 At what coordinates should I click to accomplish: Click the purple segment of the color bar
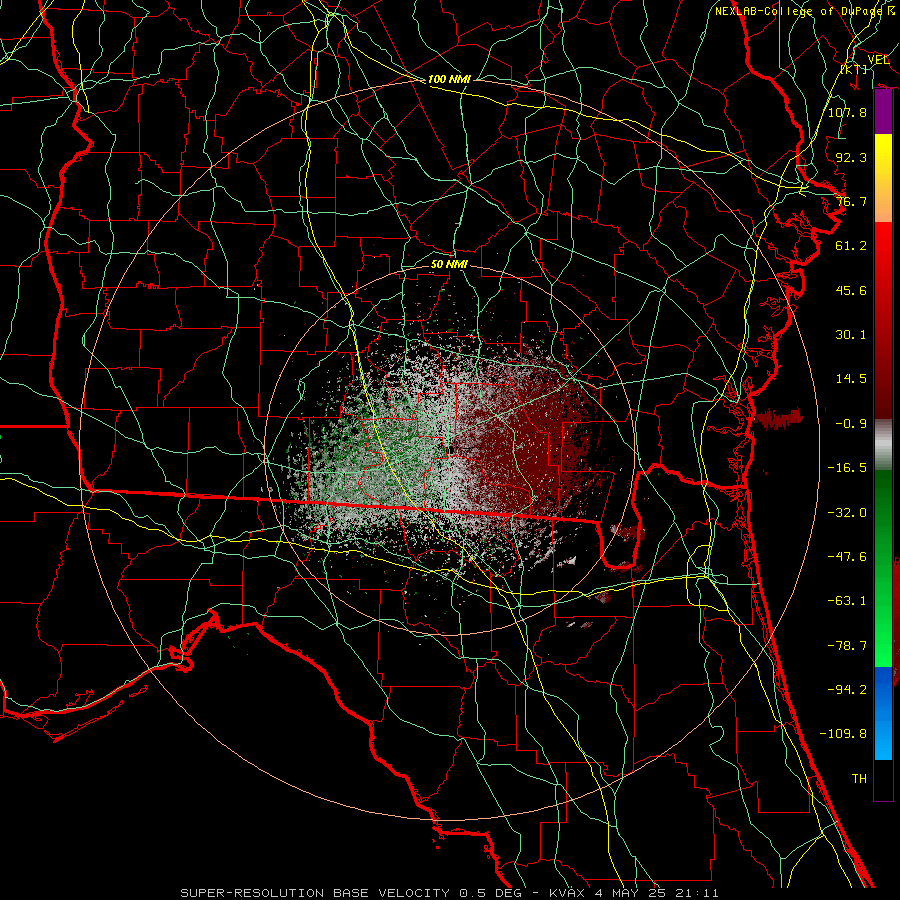[883, 112]
